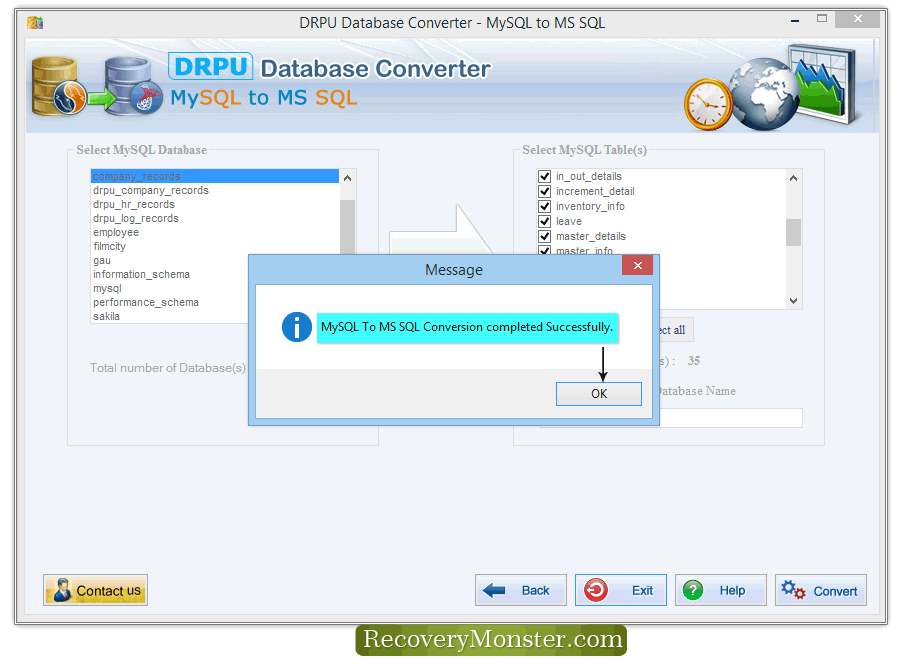Maximize the DRPU Database Converter window
The width and height of the screenshot is (900, 658).
(x=822, y=19)
